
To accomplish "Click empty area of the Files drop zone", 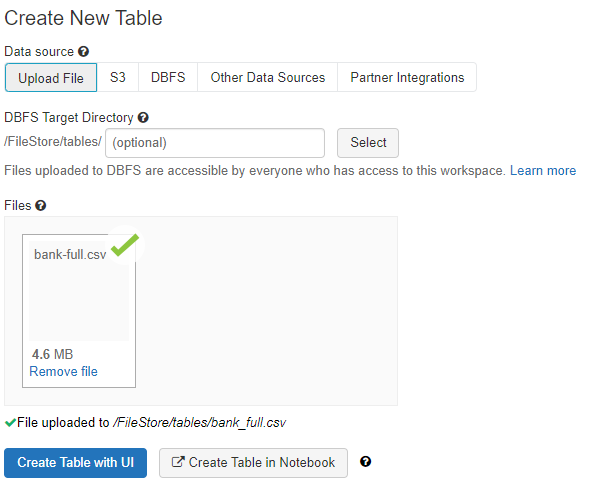I will pyautogui.click(x=266, y=311).
